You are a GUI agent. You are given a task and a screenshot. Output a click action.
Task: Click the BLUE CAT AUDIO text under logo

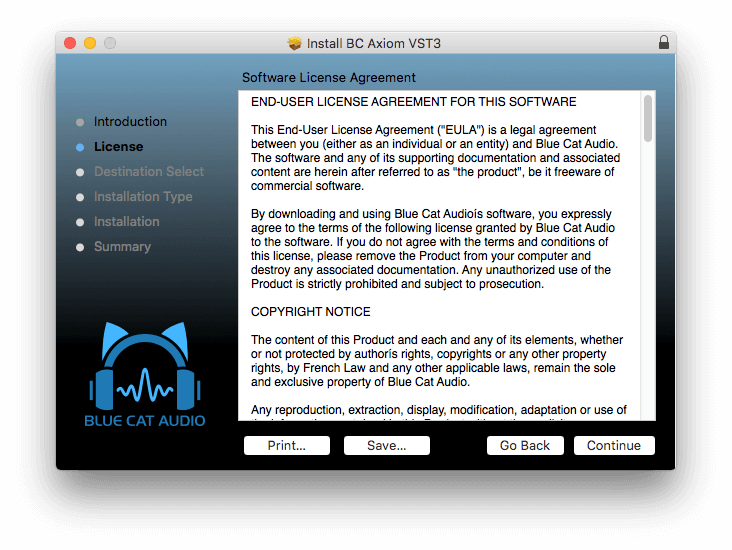point(145,421)
